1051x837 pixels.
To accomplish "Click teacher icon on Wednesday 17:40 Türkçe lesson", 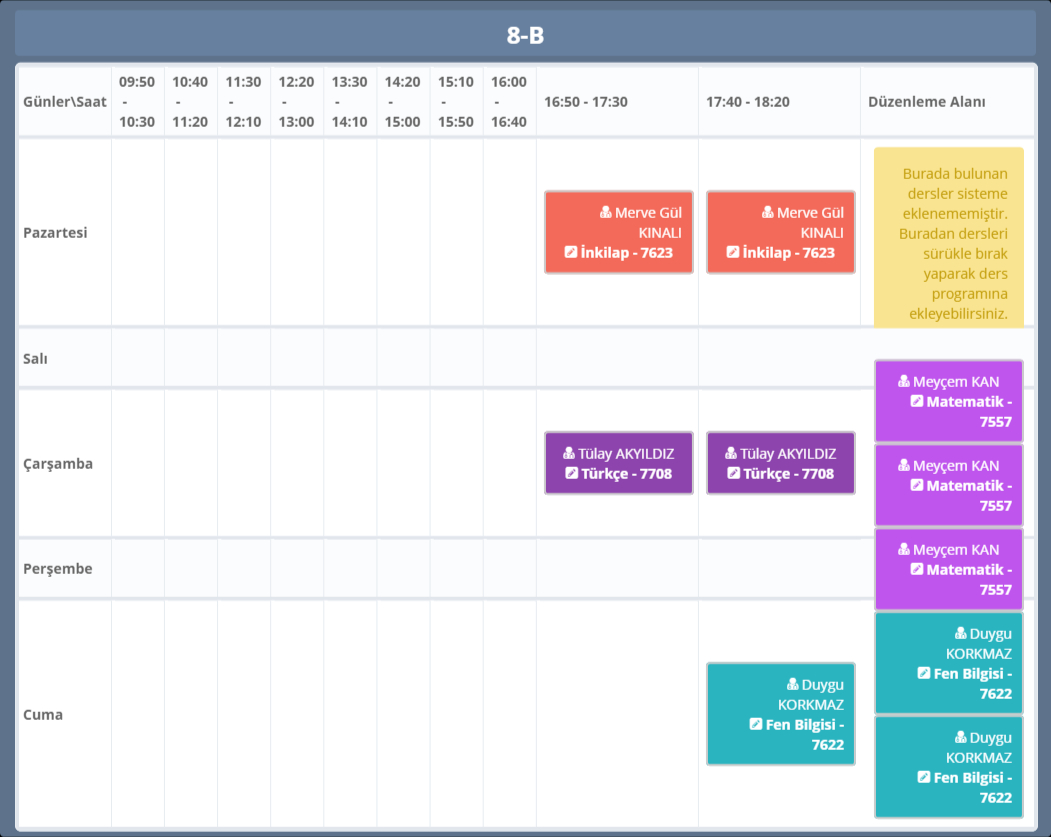I will [731, 454].
